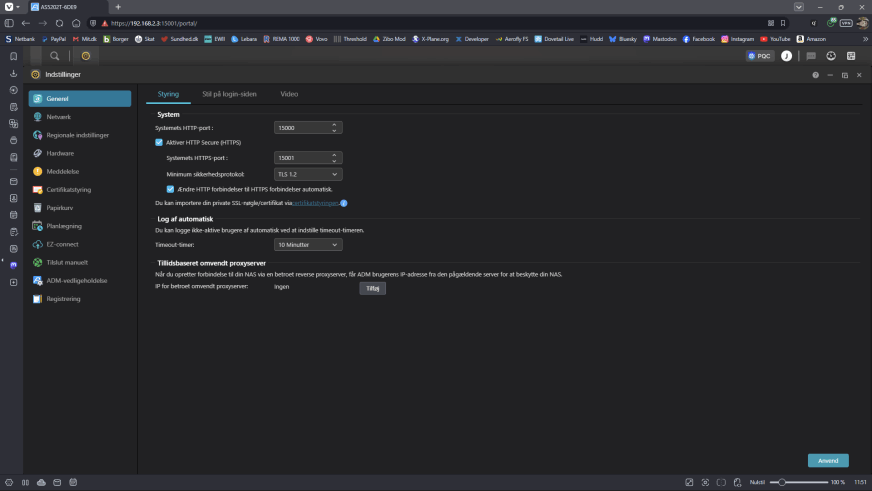Viewport: 872px width, 491px height.
Task: Uncheck automatic HTTP to HTTPS redirect
Action: point(171,188)
